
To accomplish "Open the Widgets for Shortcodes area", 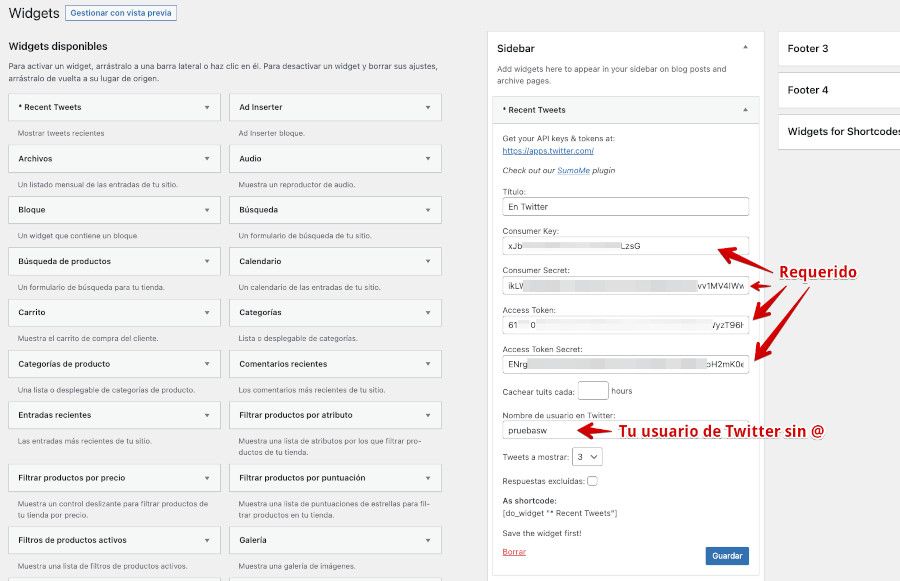I will [839, 131].
